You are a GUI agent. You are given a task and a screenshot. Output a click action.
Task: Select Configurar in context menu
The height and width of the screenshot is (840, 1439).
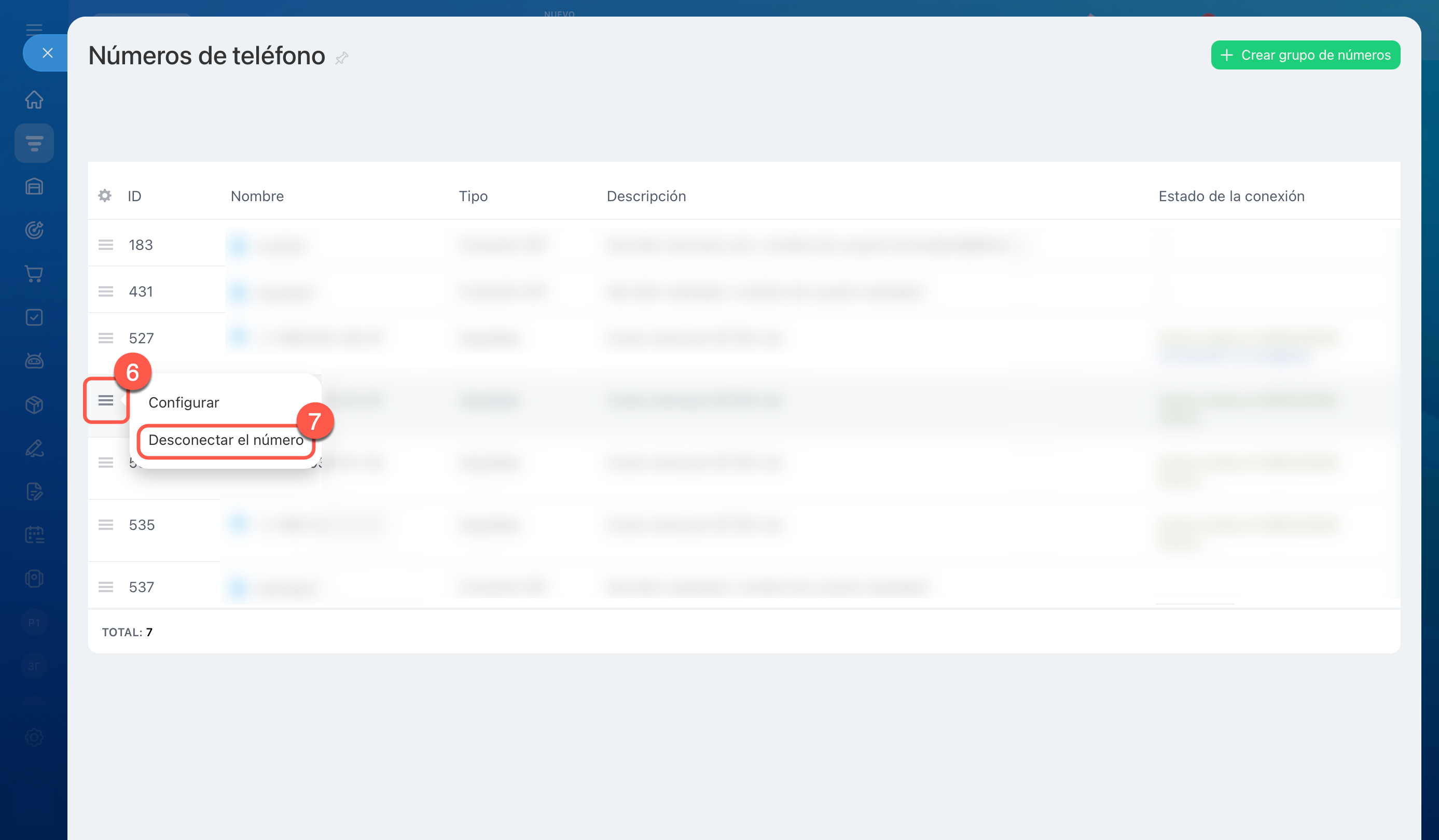184,402
